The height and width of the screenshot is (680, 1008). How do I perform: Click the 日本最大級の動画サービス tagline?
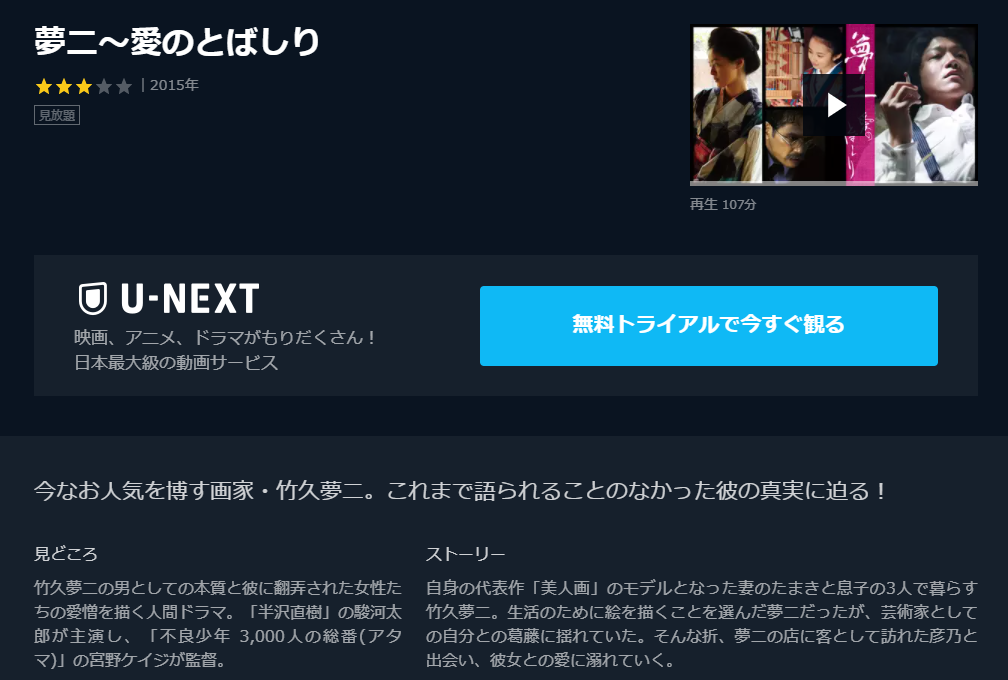coord(176,362)
